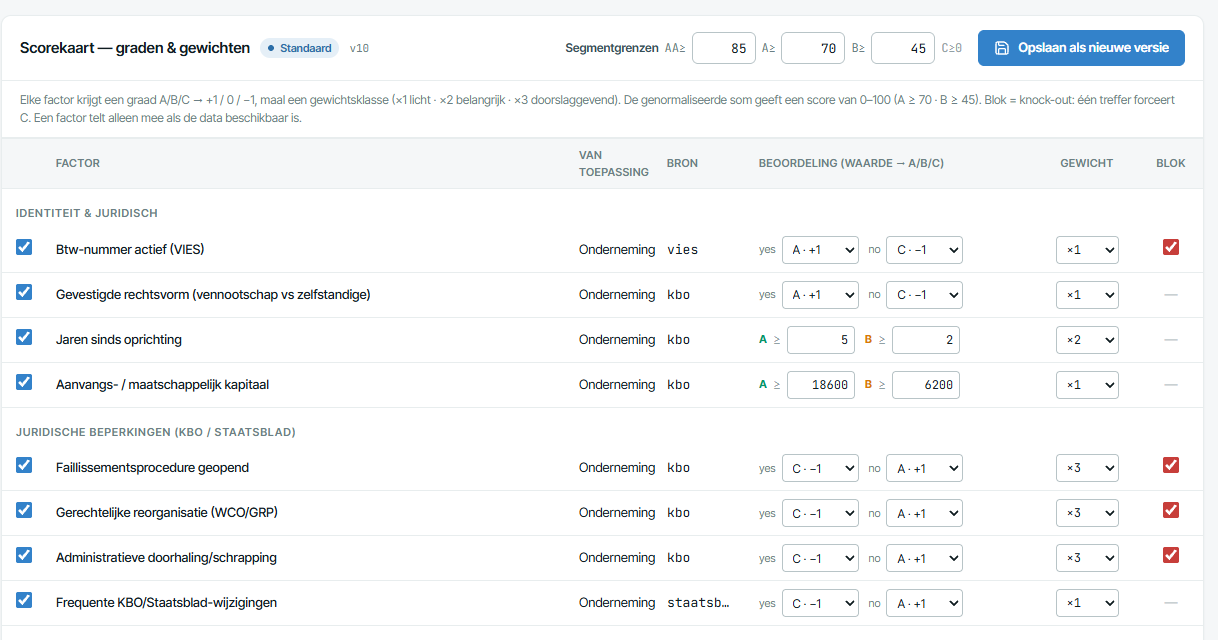Open weight dropdown for Jaren sinds oprichting
1218x640 pixels.
coord(1087,340)
